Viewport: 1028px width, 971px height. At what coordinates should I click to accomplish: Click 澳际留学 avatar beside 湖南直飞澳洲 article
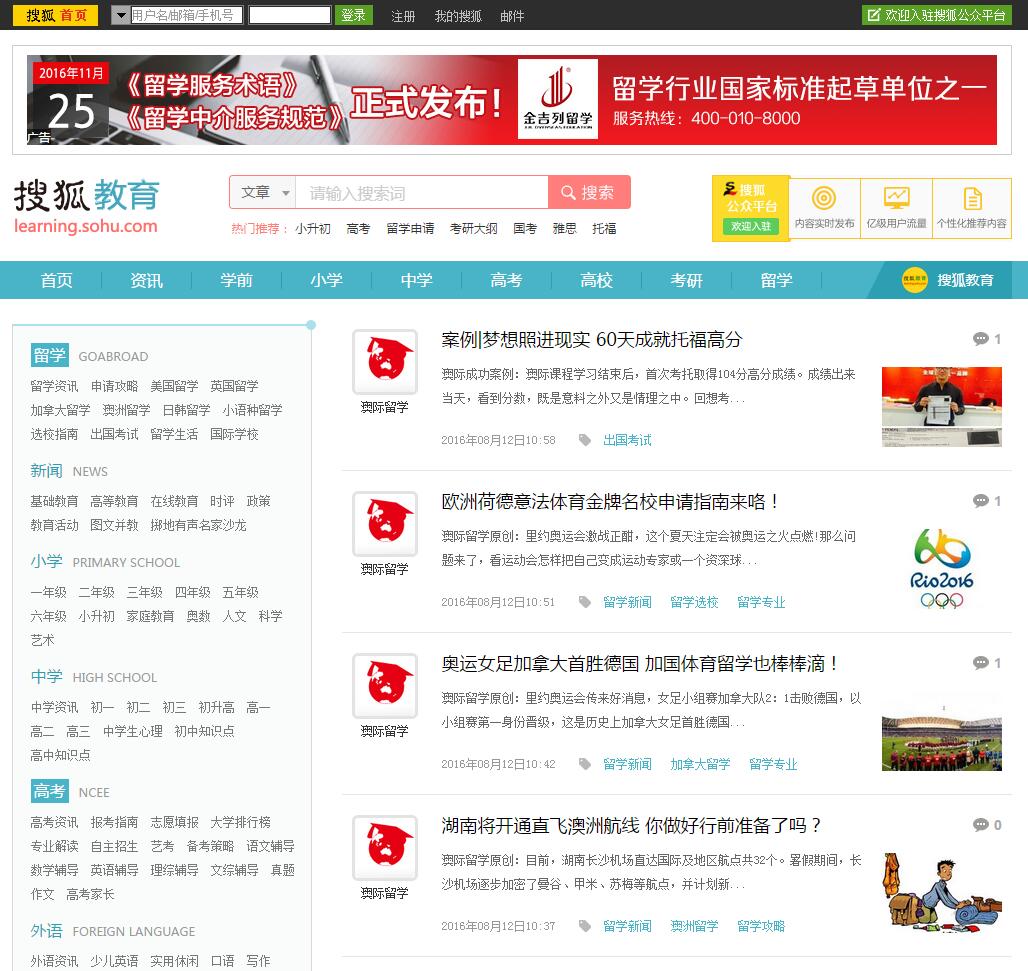pyautogui.click(x=385, y=848)
